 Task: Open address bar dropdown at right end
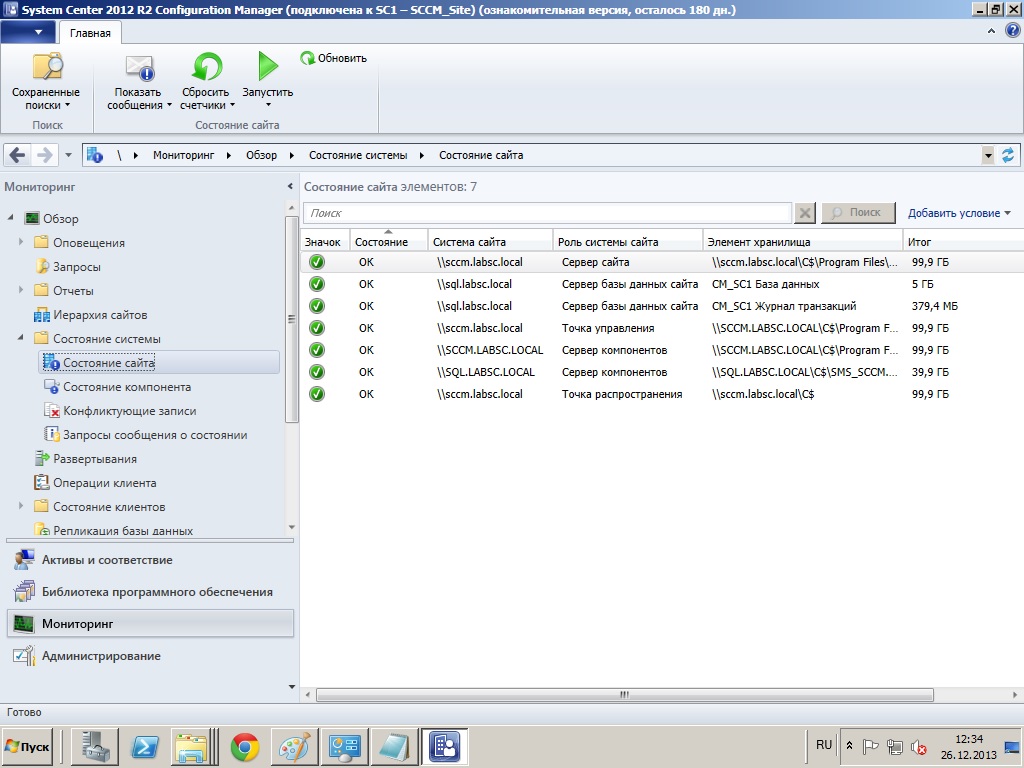pyautogui.click(x=987, y=155)
